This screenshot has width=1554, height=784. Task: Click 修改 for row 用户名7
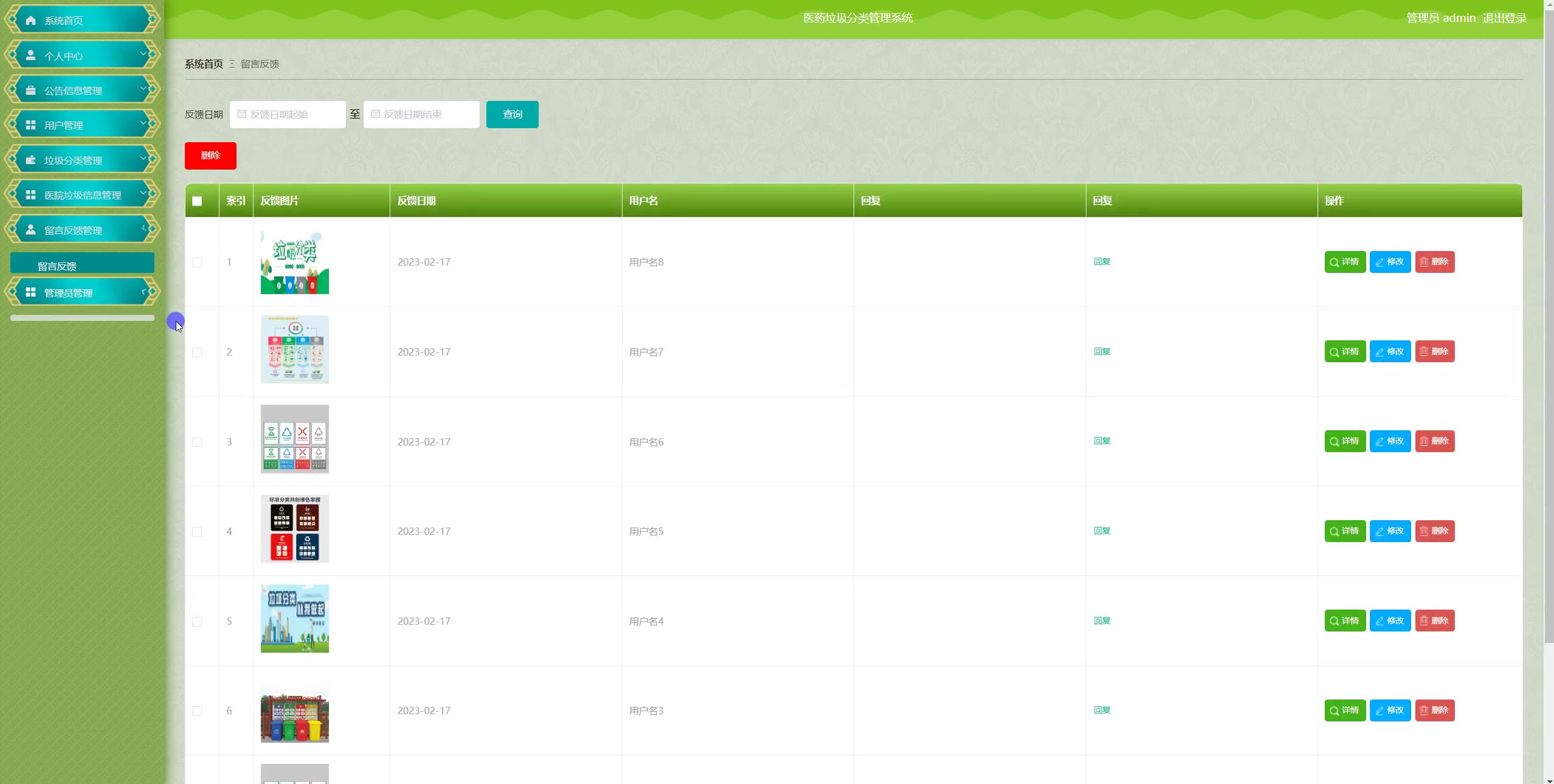click(1390, 351)
